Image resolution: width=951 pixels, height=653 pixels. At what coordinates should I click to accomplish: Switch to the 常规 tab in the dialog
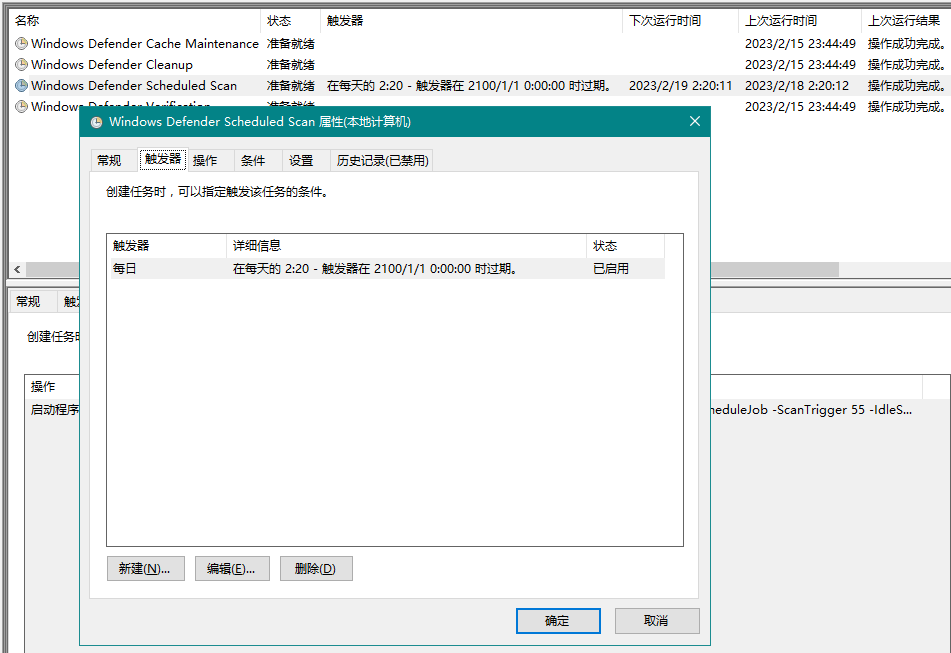(110, 160)
